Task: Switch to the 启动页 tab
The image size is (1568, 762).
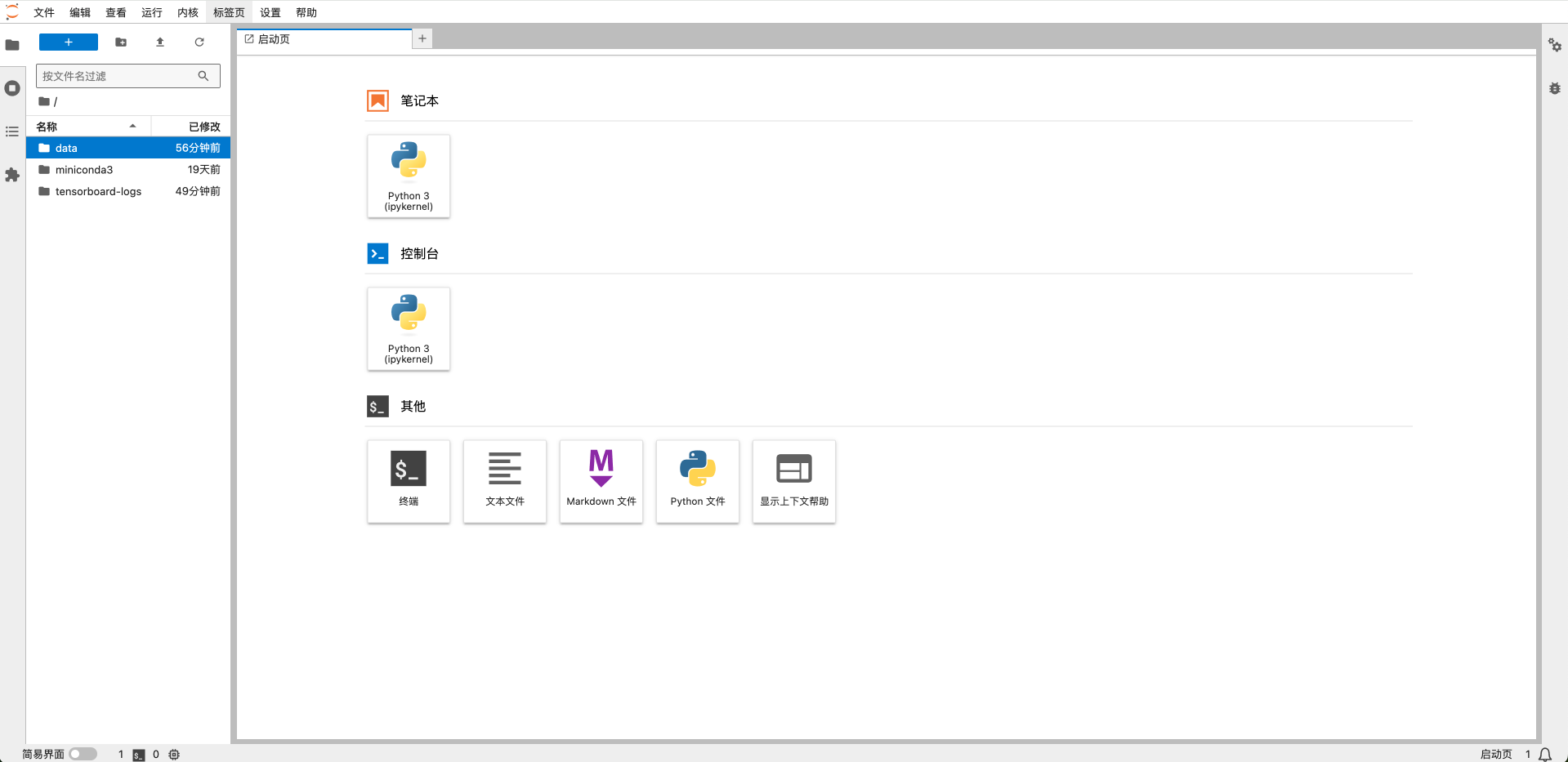Action: point(324,39)
